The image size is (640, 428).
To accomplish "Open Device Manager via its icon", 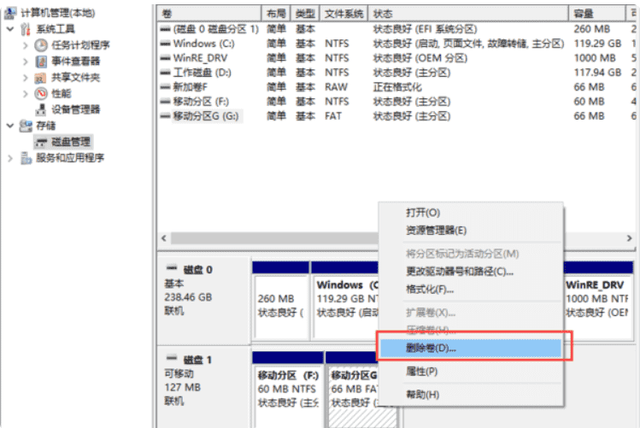I will click(41, 109).
